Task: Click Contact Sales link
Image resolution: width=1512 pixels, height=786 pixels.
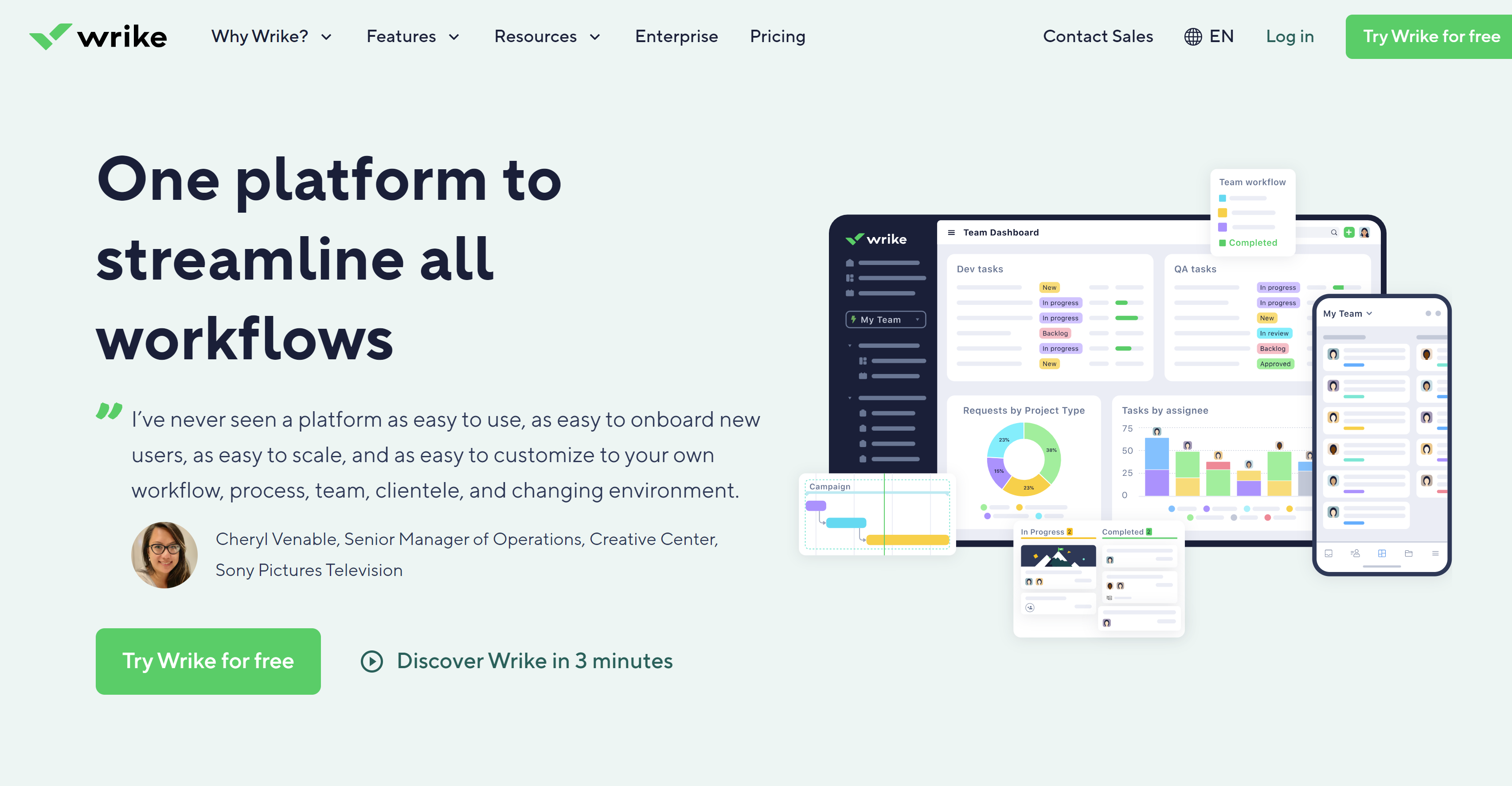Action: pos(1098,36)
